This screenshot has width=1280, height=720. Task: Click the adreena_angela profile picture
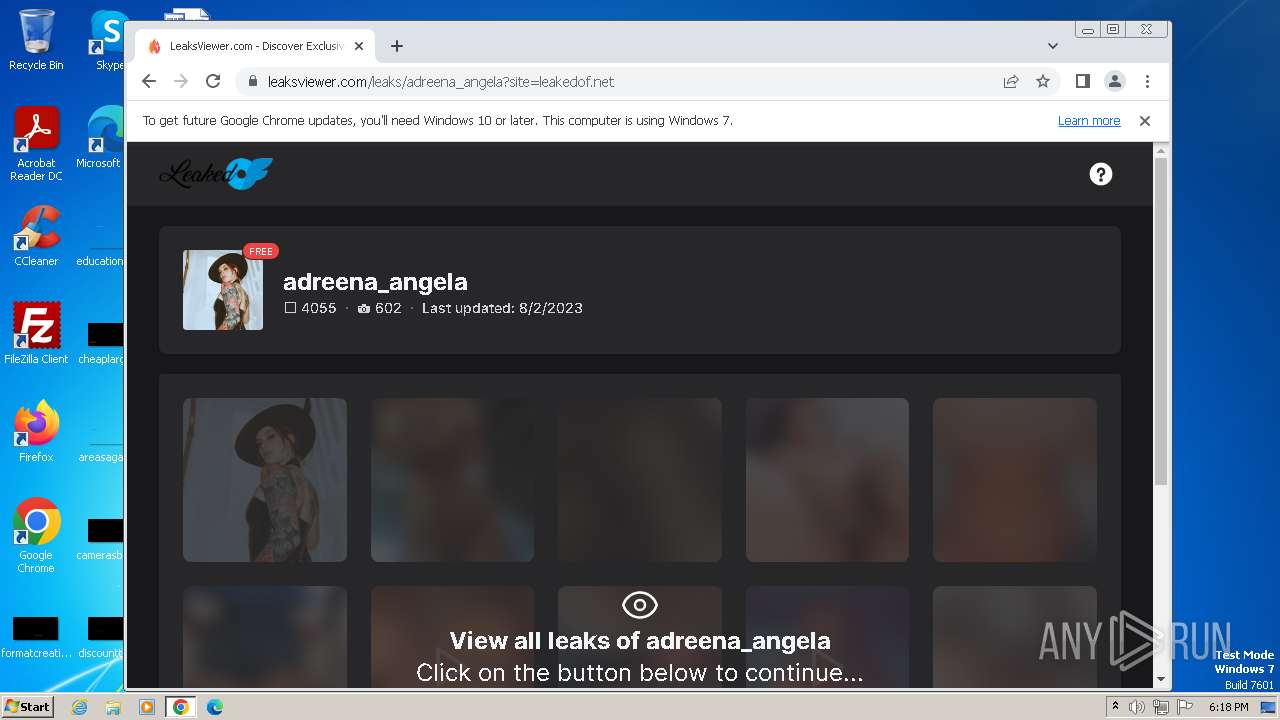[x=223, y=290]
